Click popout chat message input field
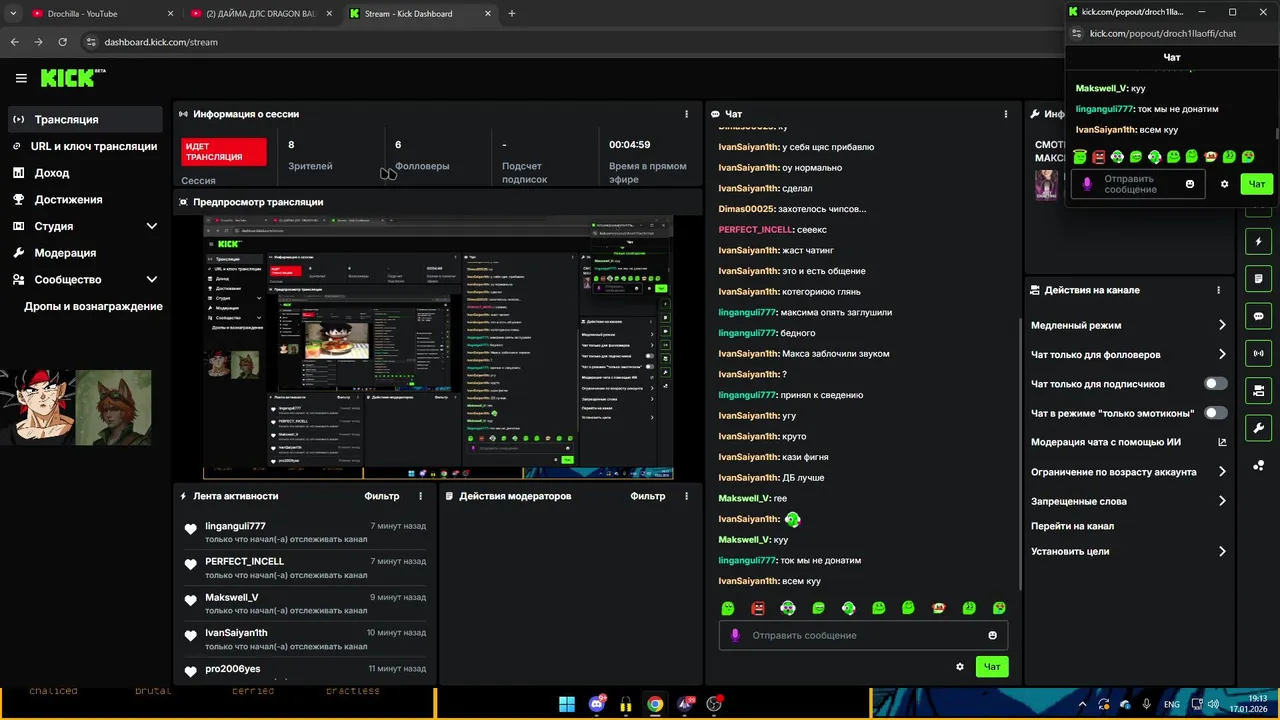Image resolution: width=1280 pixels, height=720 pixels. pyautogui.click(x=1137, y=184)
